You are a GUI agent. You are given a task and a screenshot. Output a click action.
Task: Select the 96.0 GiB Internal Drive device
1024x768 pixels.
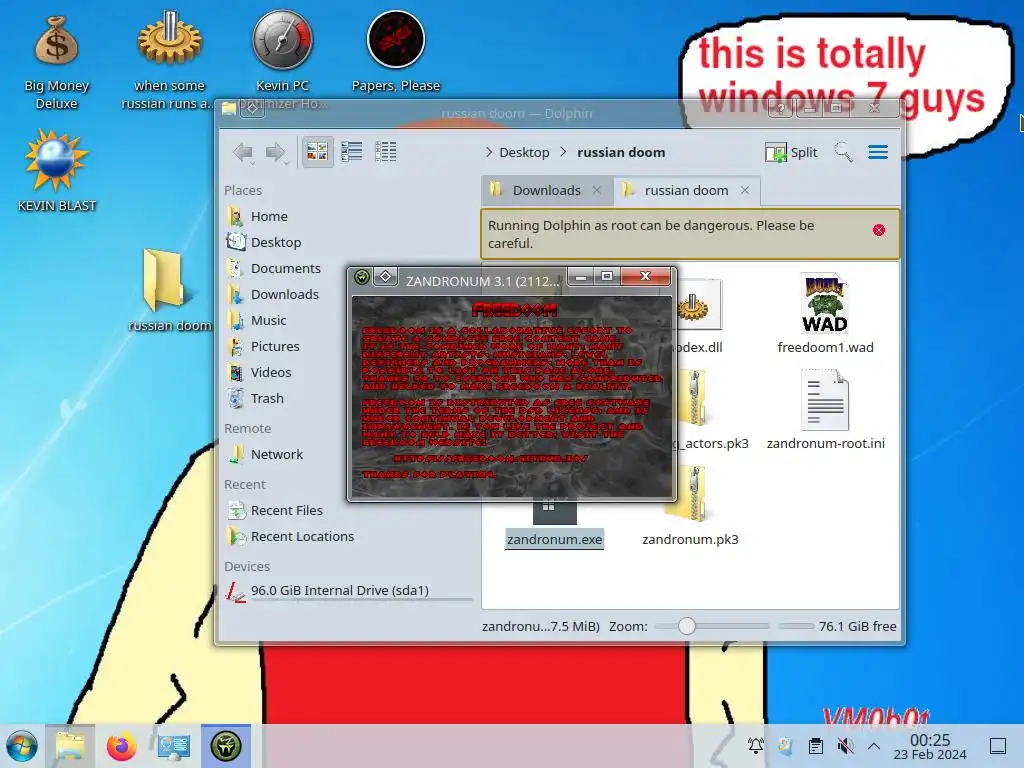click(347, 591)
